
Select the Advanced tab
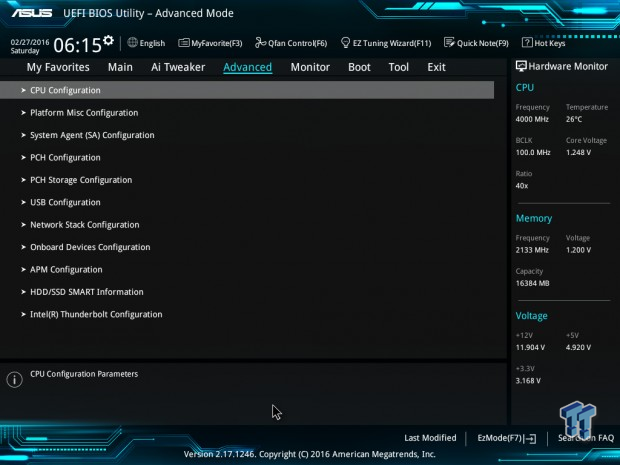point(248,67)
